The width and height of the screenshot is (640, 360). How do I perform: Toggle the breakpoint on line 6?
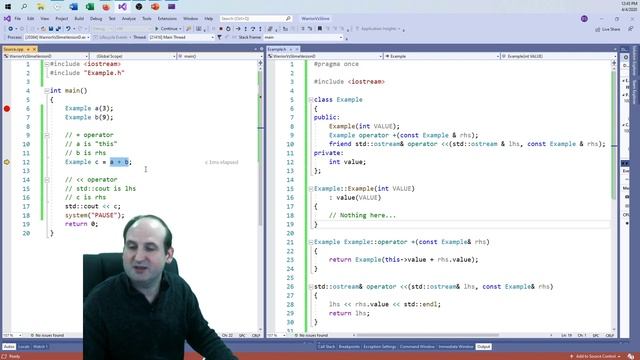pos(7,109)
